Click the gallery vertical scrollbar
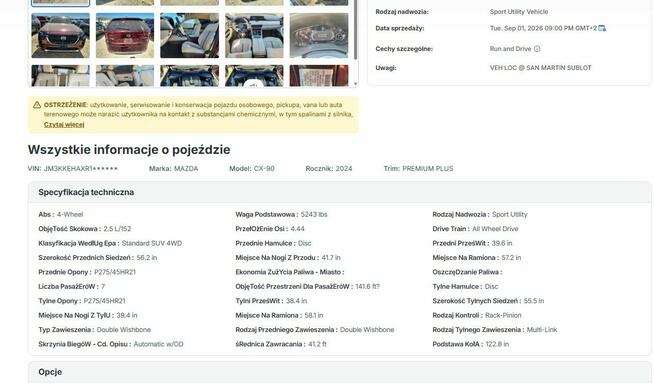The image size is (654, 384). [x=355, y=29]
